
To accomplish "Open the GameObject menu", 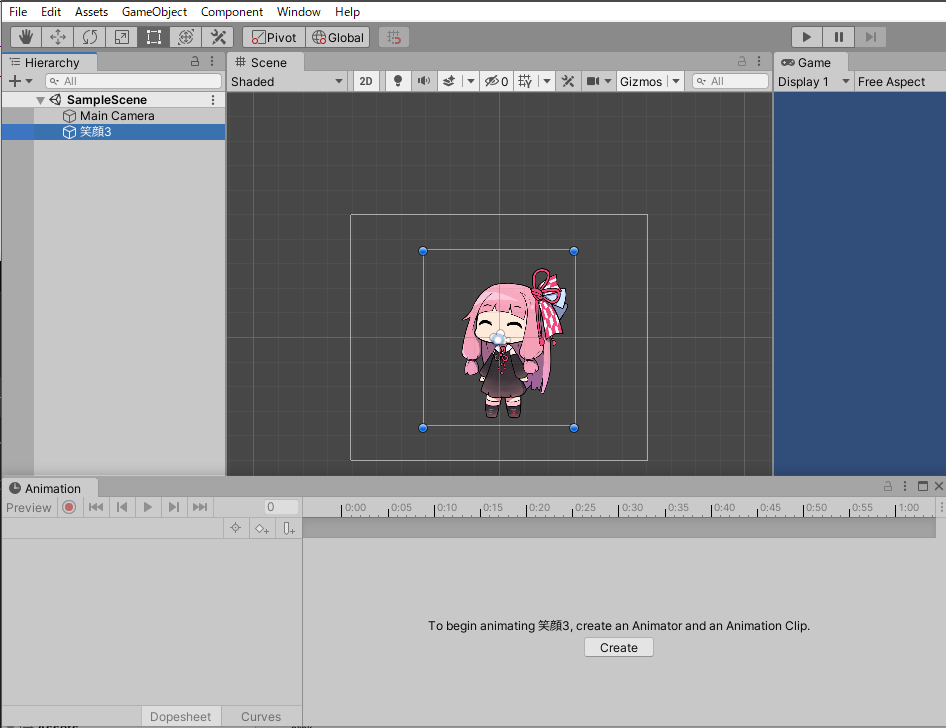I will (x=154, y=11).
